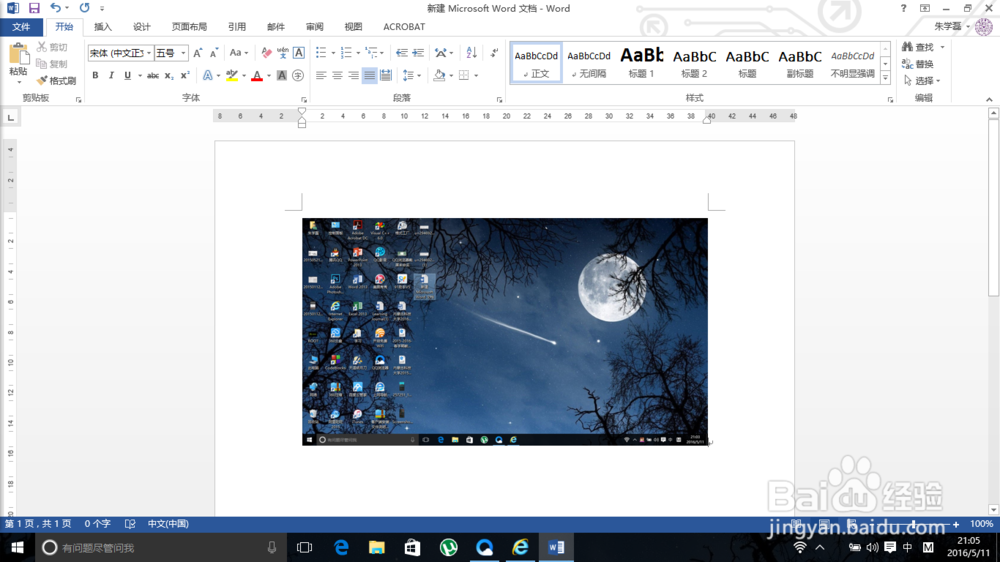Open paragraph dialog launcher in 段落 group
The width and height of the screenshot is (1000, 562).
pyautogui.click(x=499, y=100)
